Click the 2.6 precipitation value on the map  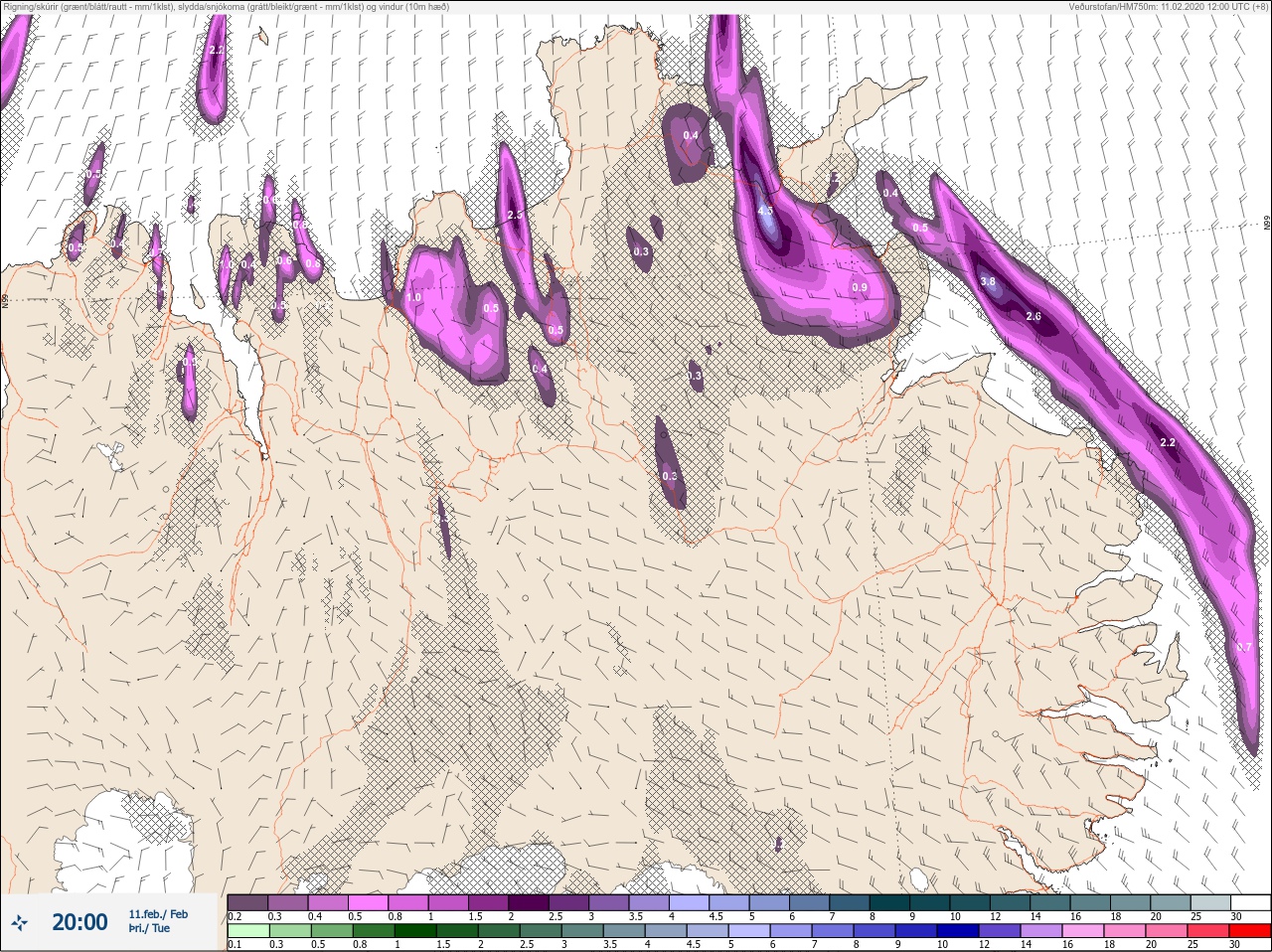coord(1033,317)
